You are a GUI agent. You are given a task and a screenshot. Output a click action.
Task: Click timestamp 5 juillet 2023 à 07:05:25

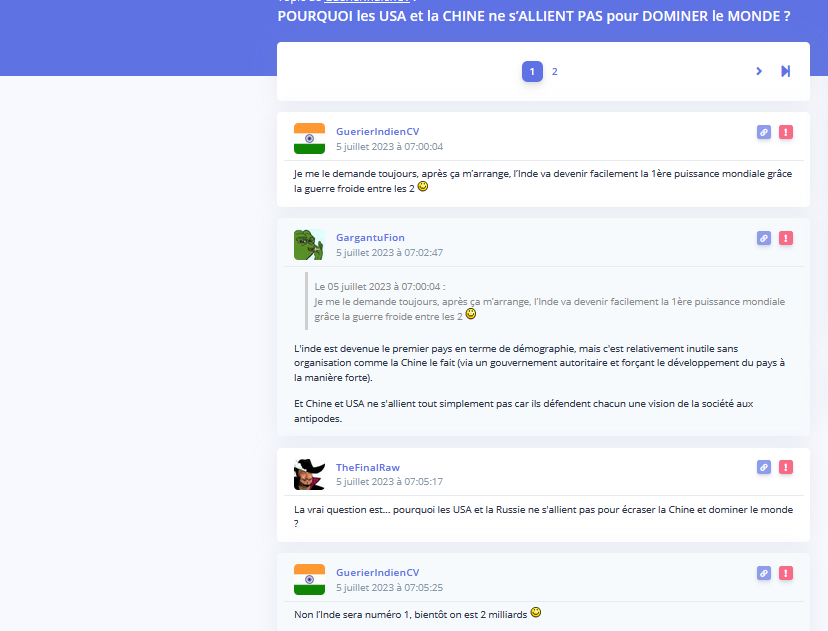[x=390, y=588]
